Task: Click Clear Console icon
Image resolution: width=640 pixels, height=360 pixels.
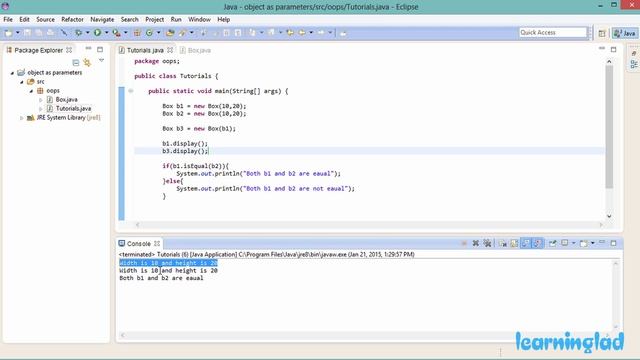Action: coord(503,243)
